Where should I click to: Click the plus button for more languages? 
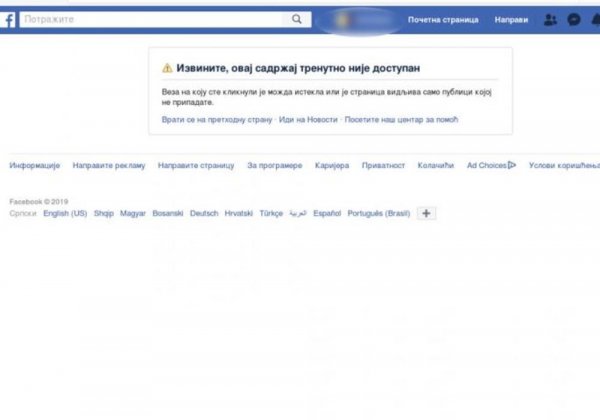point(426,213)
